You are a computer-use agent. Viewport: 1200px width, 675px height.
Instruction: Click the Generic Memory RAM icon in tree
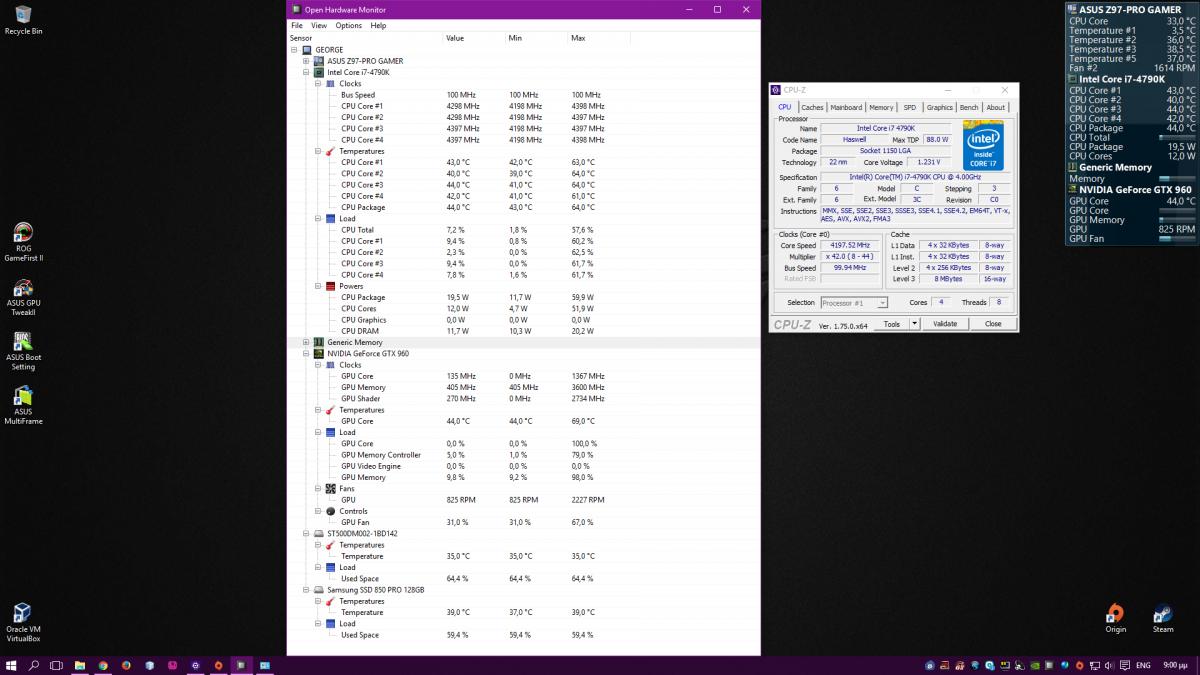(x=319, y=342)
